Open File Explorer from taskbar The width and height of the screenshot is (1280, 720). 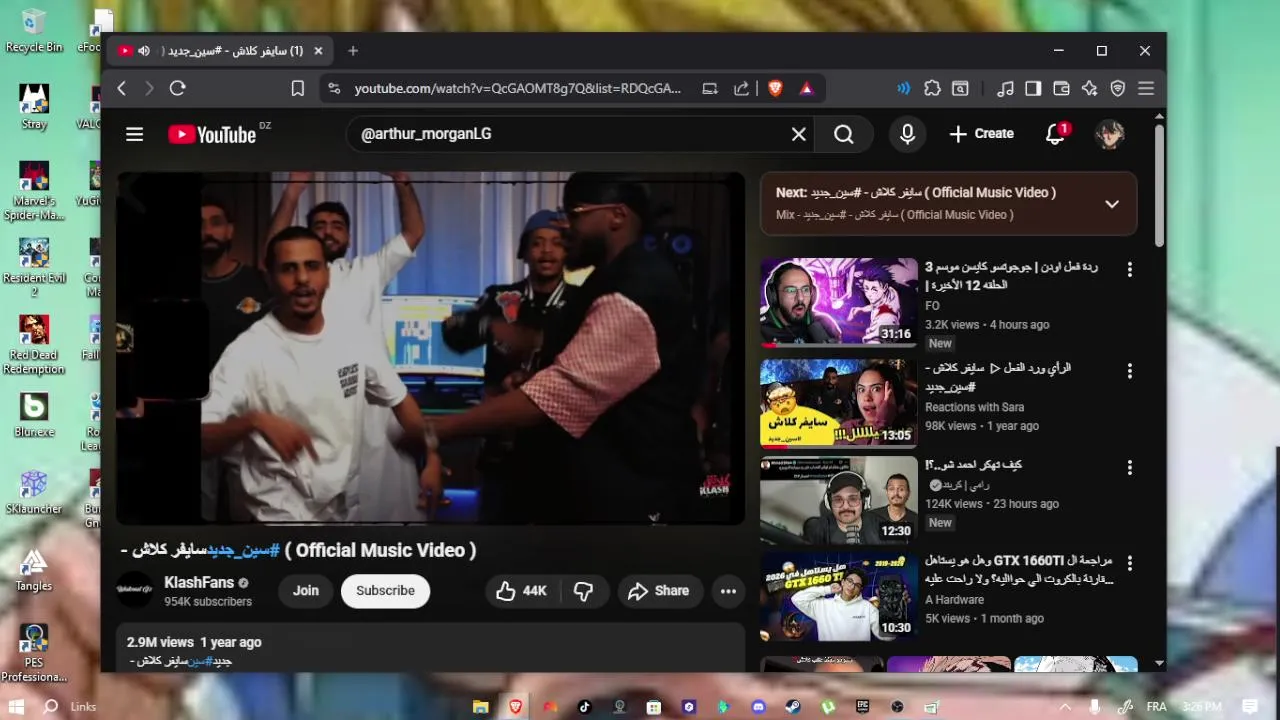tap(480, 707)
